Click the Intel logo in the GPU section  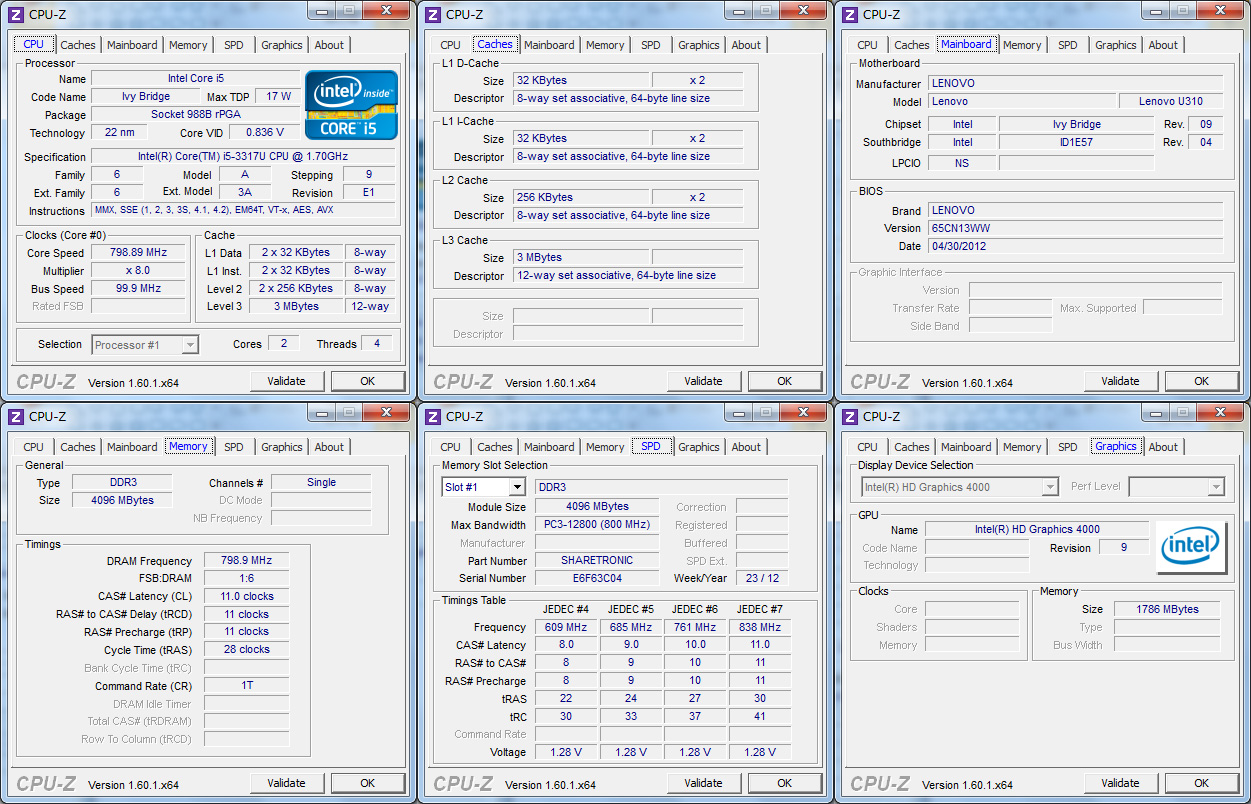[x=1189, y=547]
